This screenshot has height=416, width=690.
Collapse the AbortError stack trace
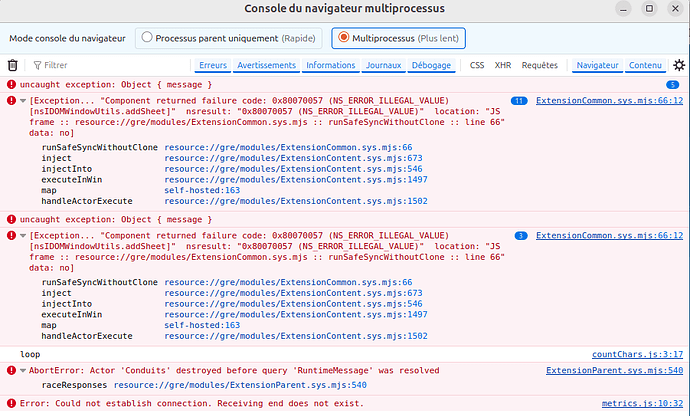[x=23, y=371]
